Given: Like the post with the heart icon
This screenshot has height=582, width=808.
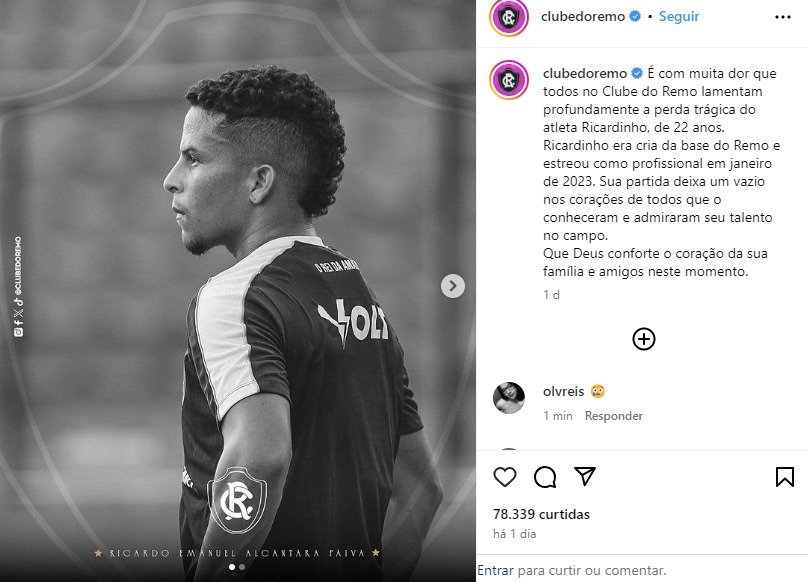Looking at the screenshot, I should point(504,477).
